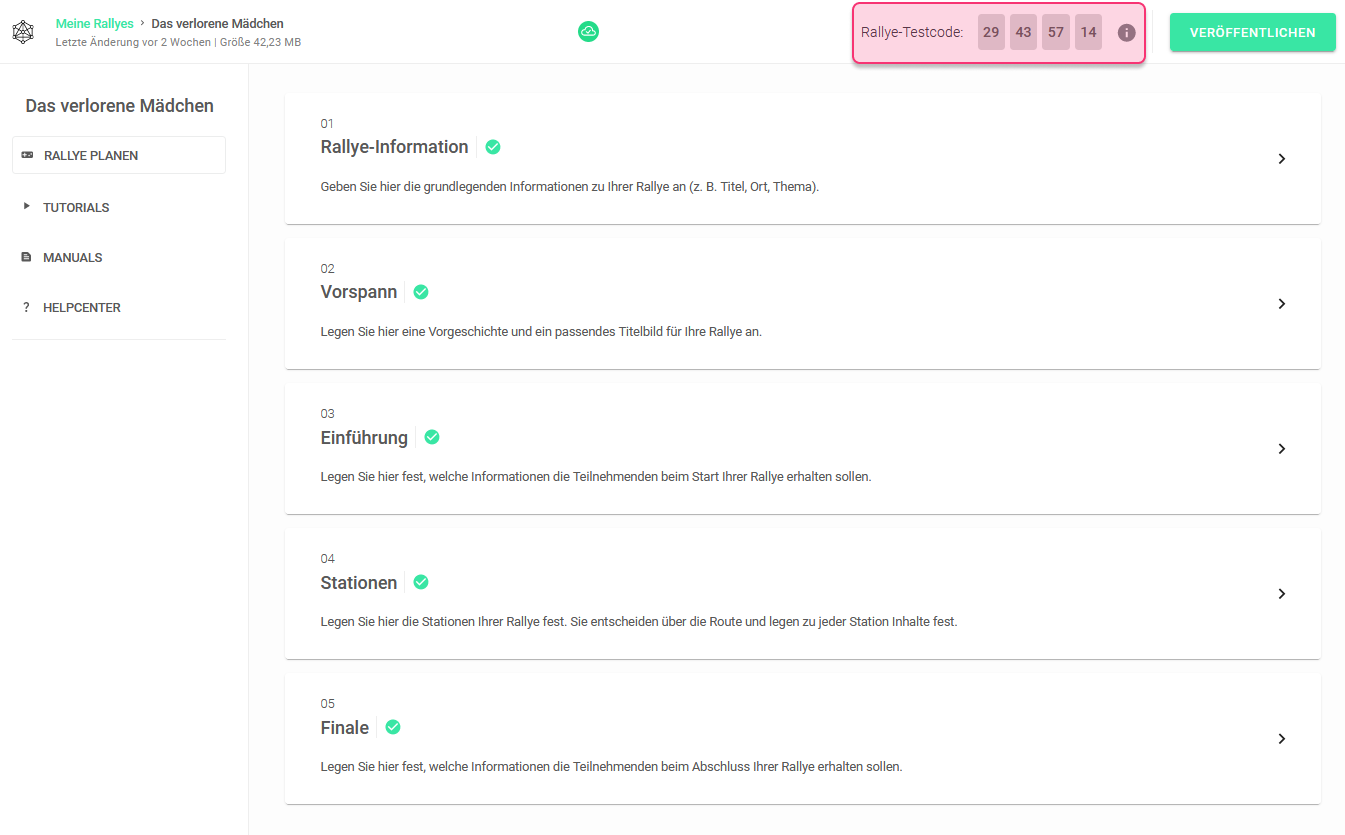This screenshot has width=1345, height=835.
Task: Go to Meine Rallyes breadcrumb link
Action: click(95, 23)
